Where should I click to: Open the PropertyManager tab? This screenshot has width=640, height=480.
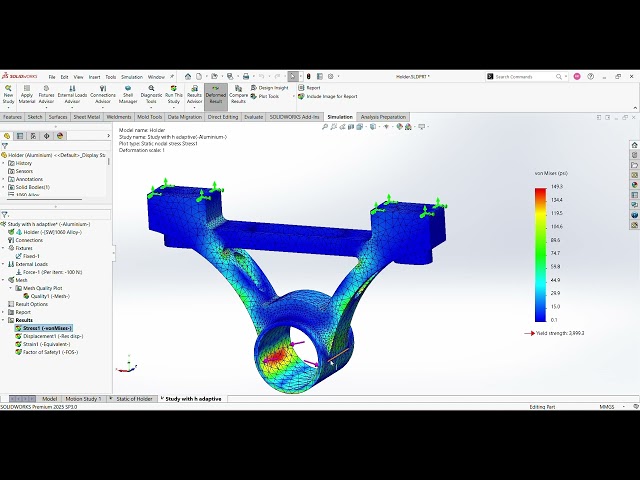point(20,136)
